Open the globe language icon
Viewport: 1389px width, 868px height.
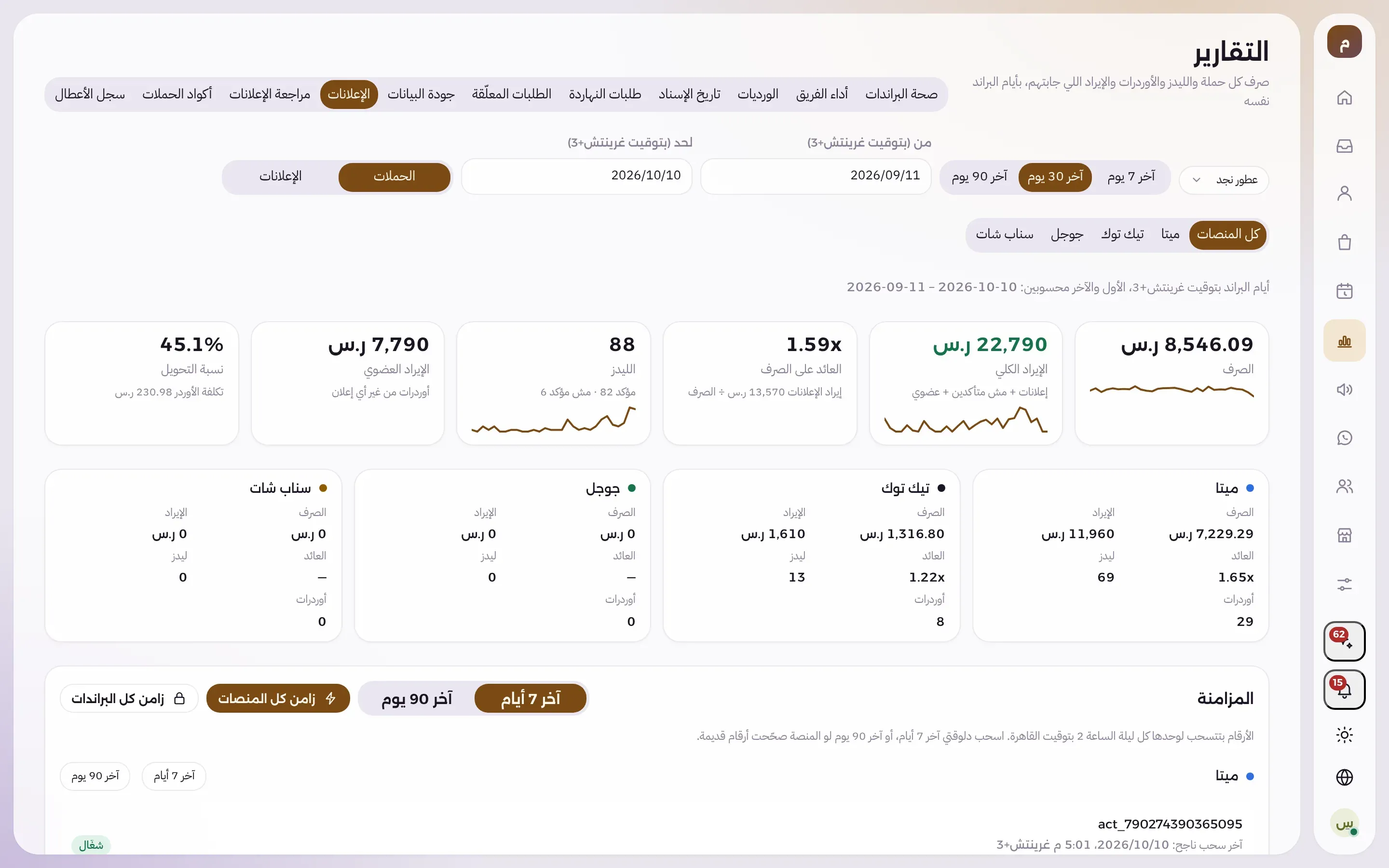click(1344, 777)
